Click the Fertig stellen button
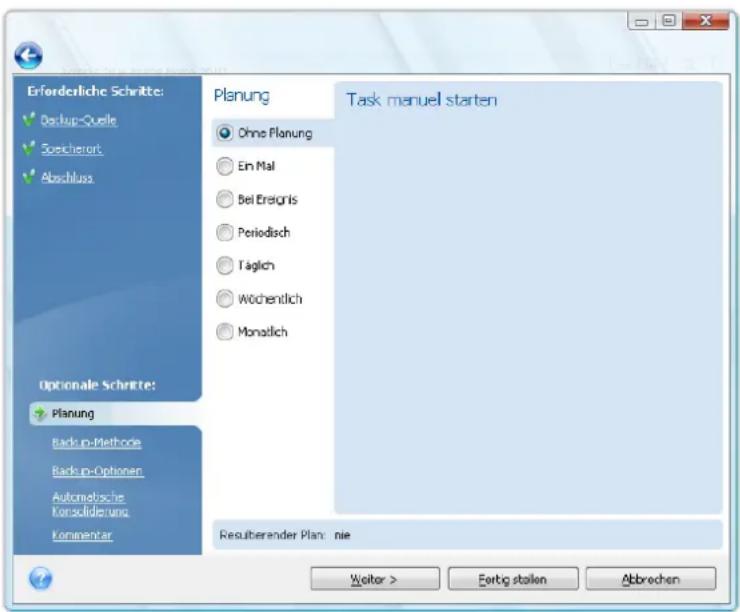 coord(513,579)
